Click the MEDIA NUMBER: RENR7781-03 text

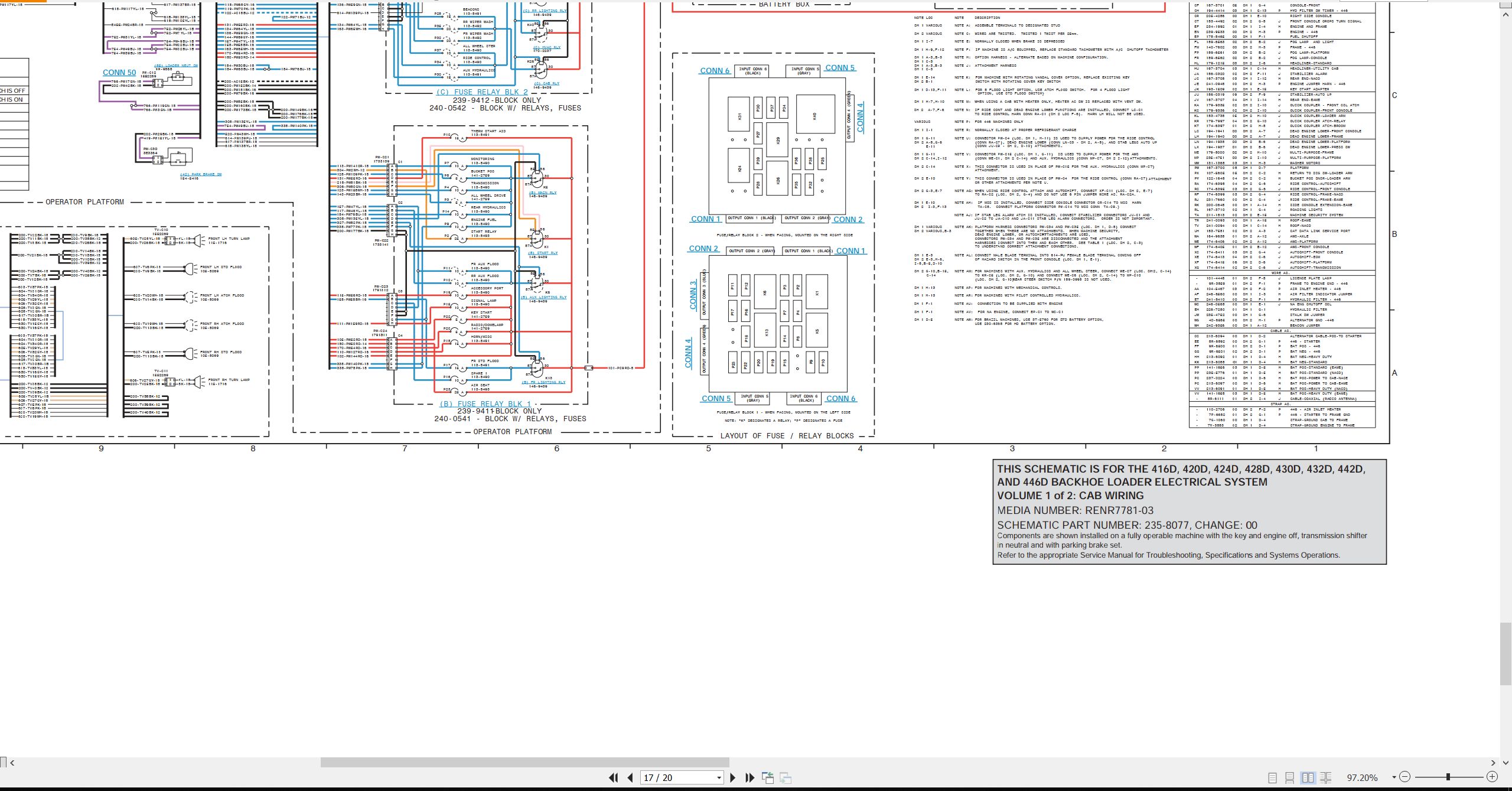(1075, 510)
